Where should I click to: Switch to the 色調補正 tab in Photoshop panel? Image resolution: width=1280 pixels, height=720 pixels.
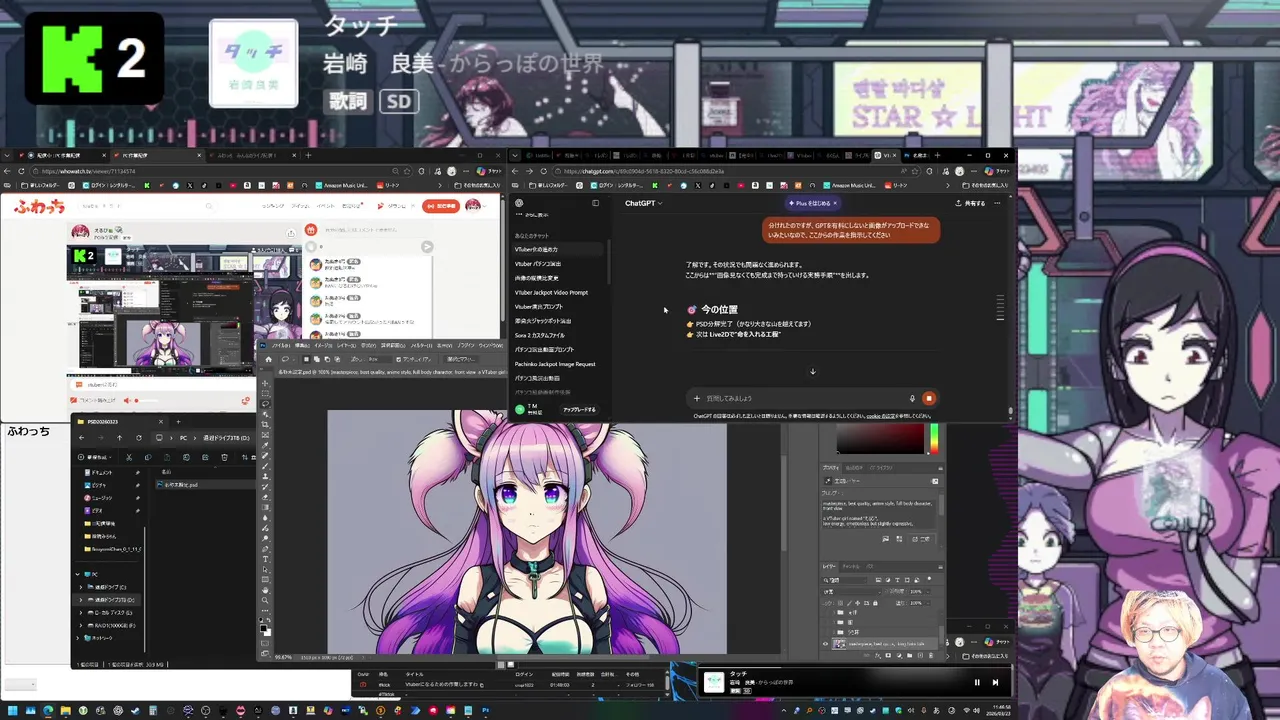point(855,468)
